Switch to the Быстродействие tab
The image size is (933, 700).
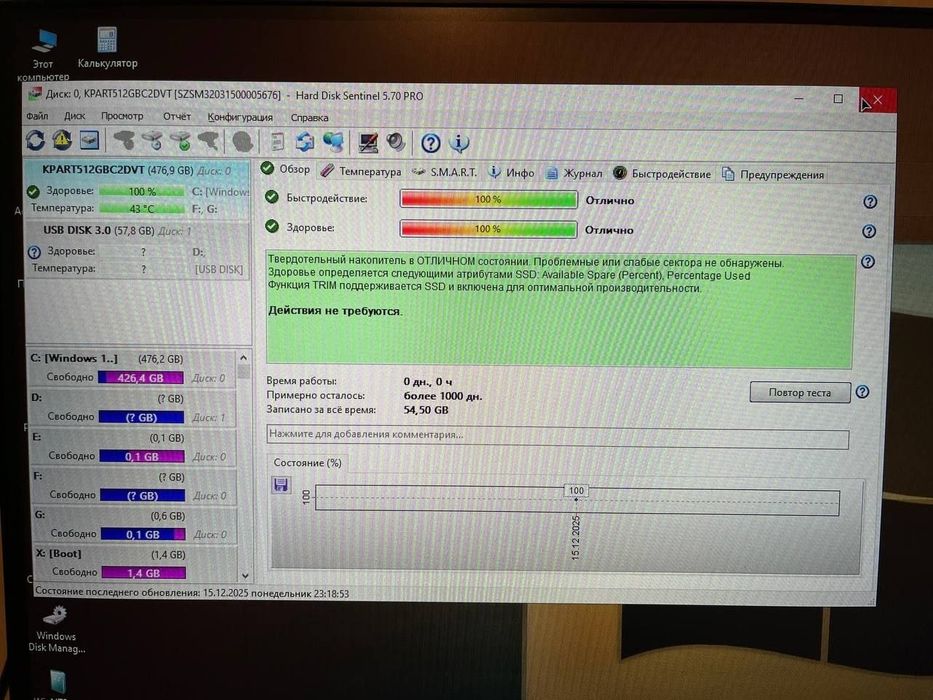pos(662,174)
